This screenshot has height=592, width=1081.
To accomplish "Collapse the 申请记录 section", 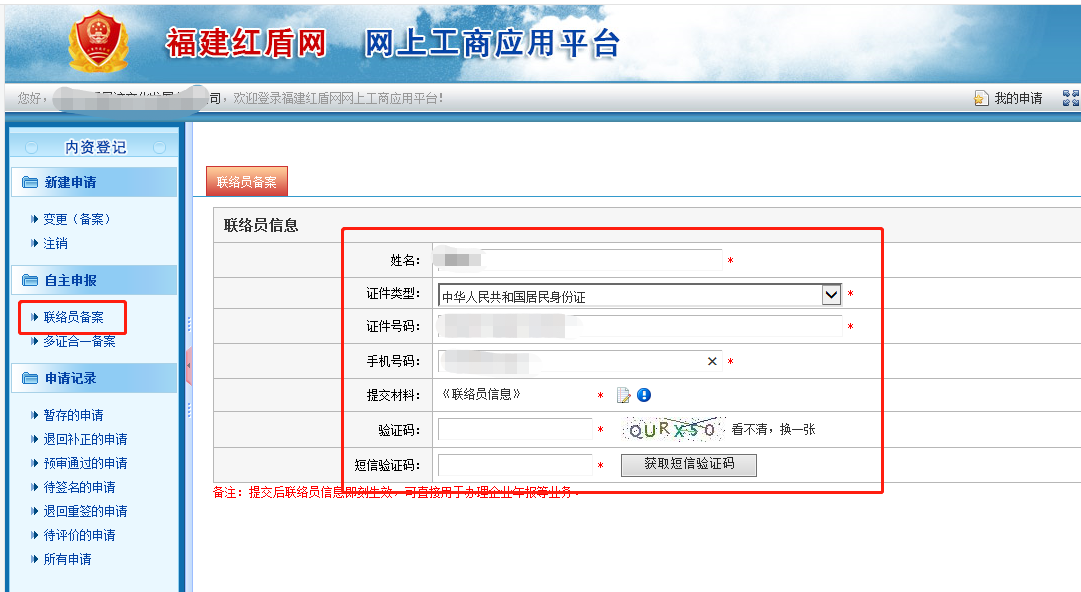I will pos(94,378).
